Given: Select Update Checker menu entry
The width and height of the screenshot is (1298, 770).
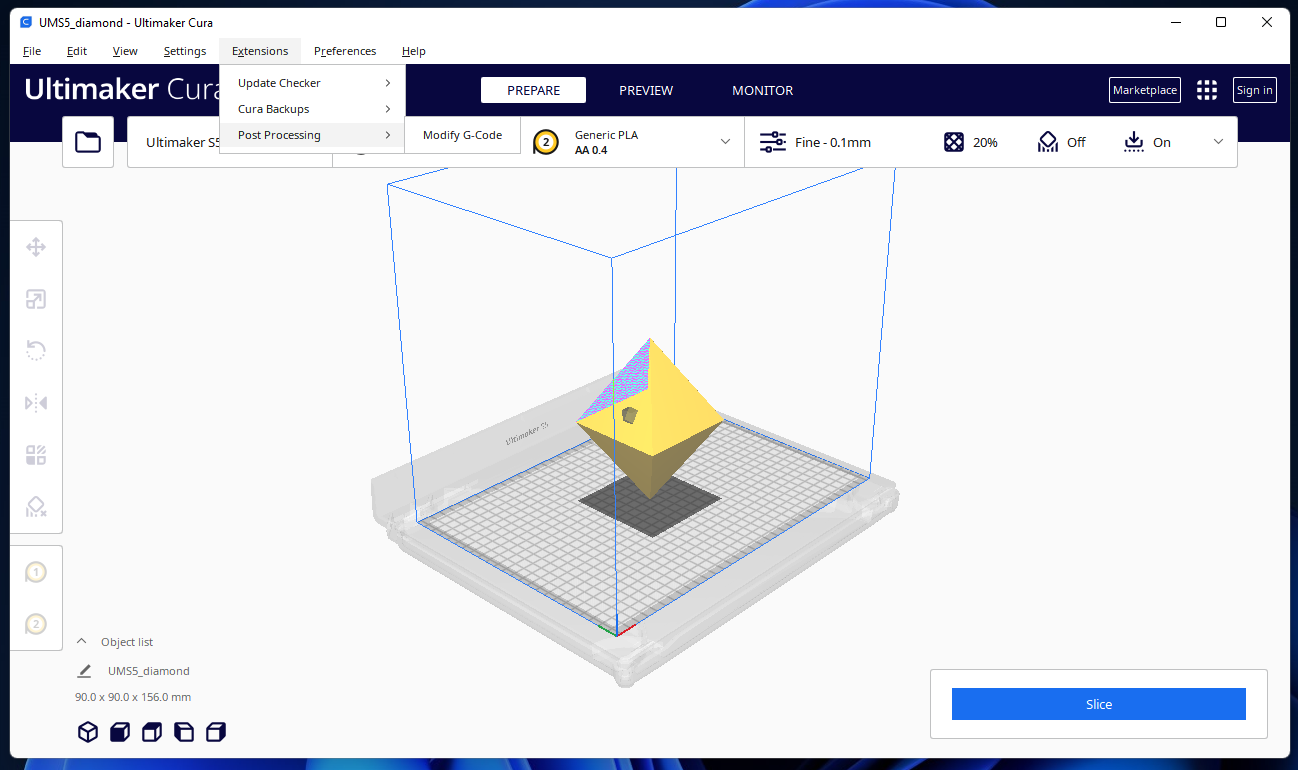Looking at the screenshot, I should (x=312, y=83).
